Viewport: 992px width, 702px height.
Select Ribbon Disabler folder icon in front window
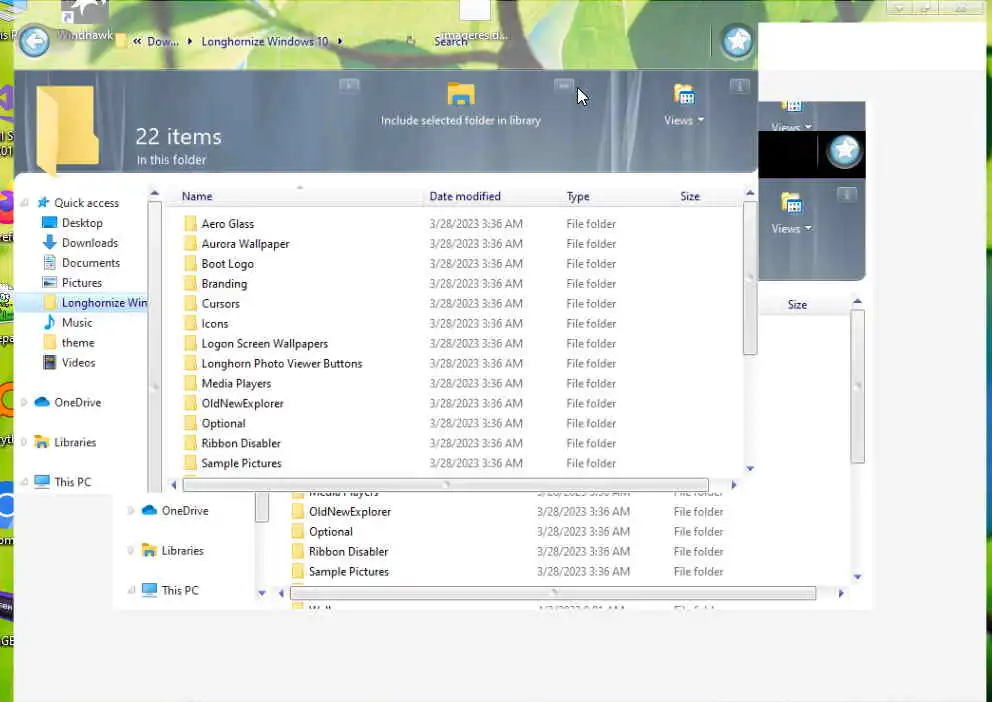[190, 443]
